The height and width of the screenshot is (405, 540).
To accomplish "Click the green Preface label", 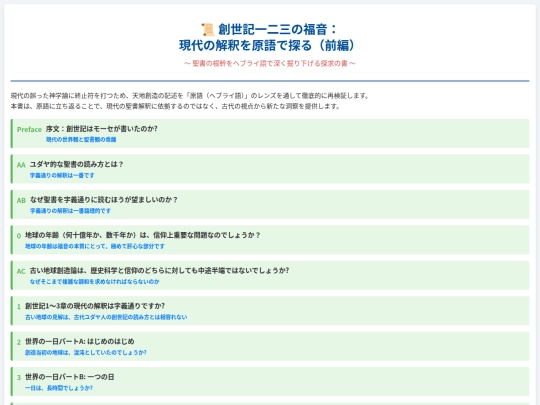I will click(29, 129).
